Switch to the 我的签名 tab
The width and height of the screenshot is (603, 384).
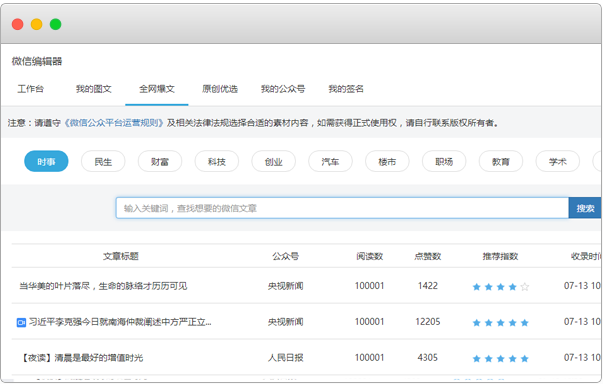[x=346, y=89]
